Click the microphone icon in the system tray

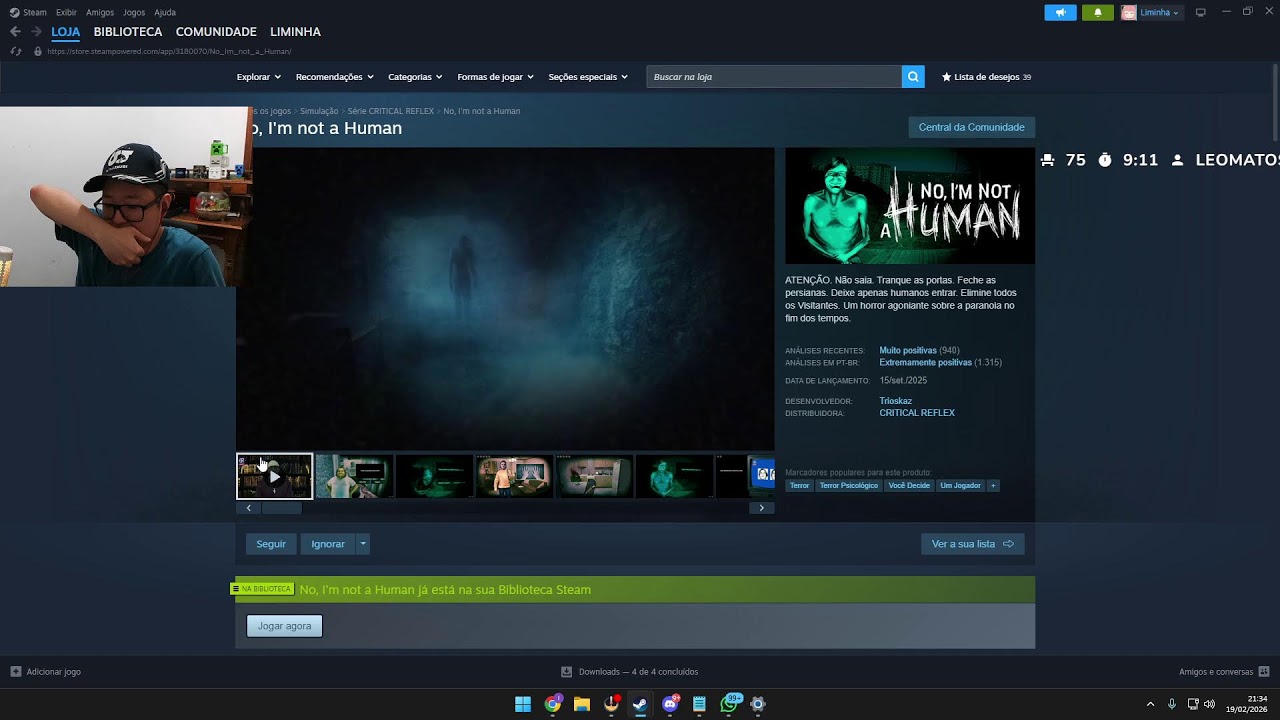tap(1172, 704)
